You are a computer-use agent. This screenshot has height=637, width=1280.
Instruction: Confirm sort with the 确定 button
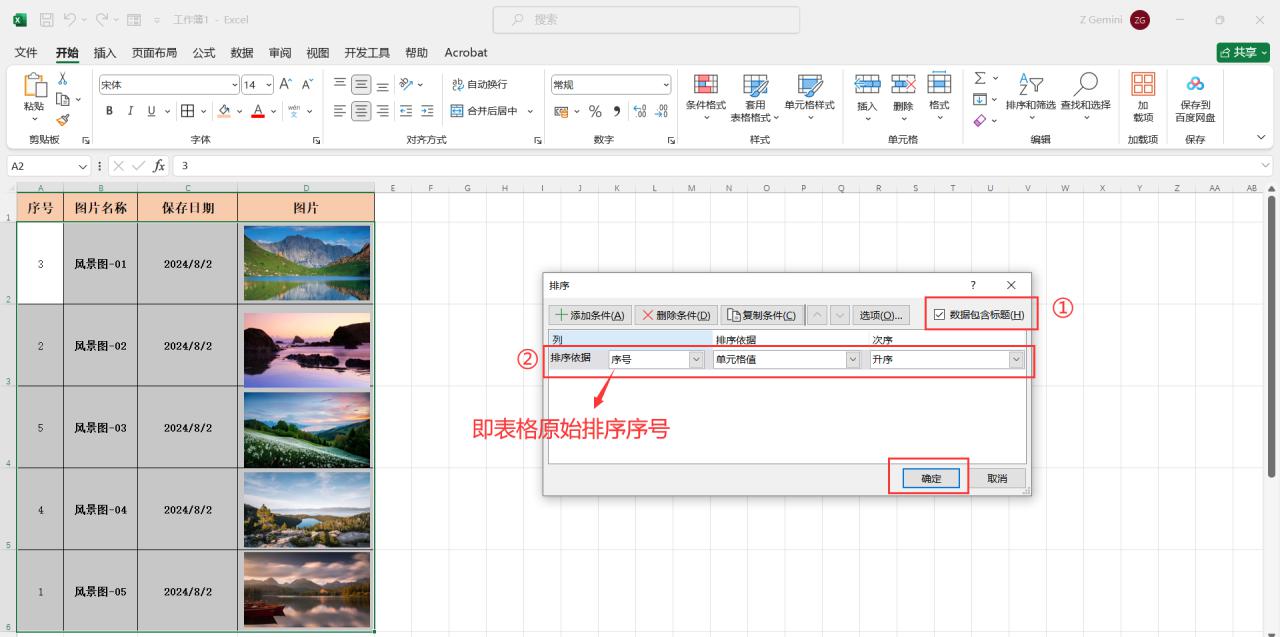click(x=930, y=478)
